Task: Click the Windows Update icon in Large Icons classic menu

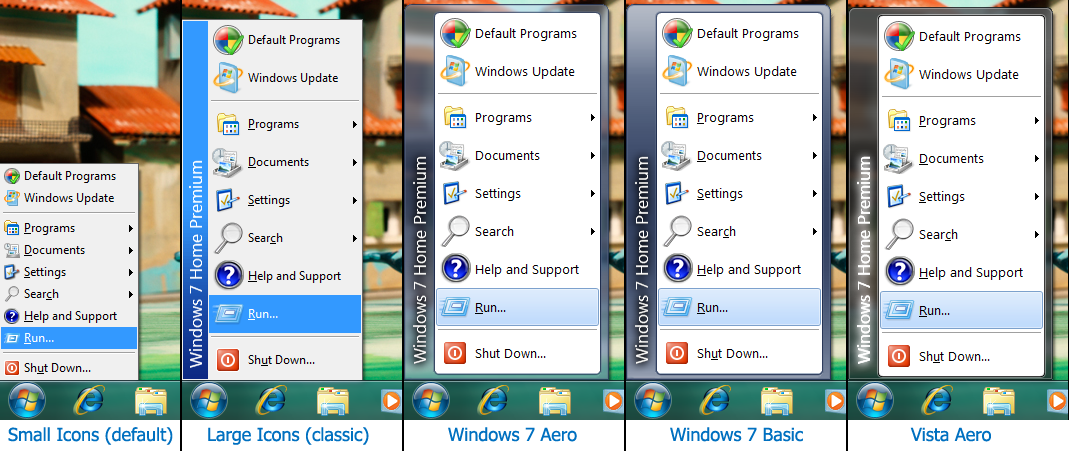Action: (228, 78)
